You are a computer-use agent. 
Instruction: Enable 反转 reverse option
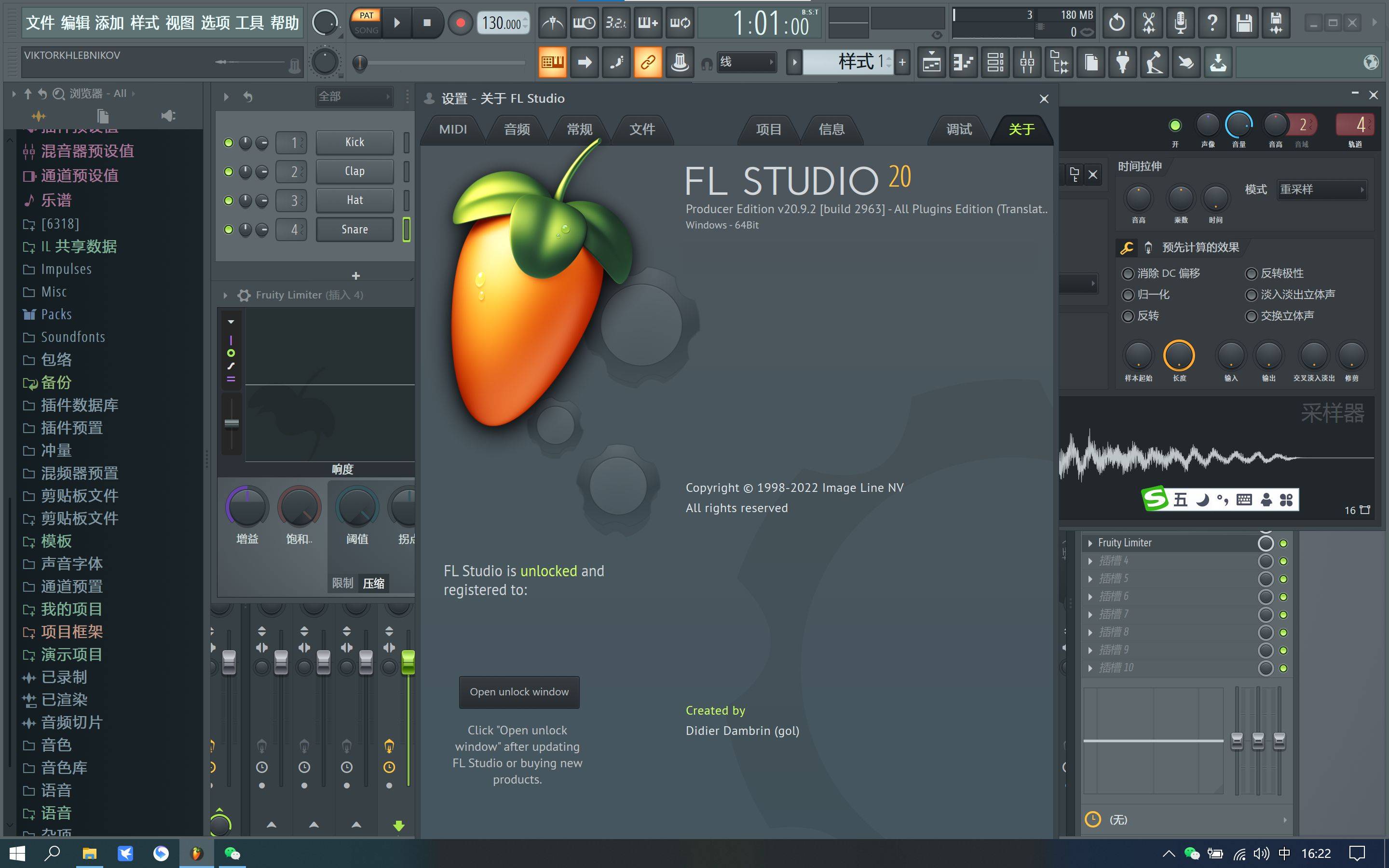(x=1126, y=316)
